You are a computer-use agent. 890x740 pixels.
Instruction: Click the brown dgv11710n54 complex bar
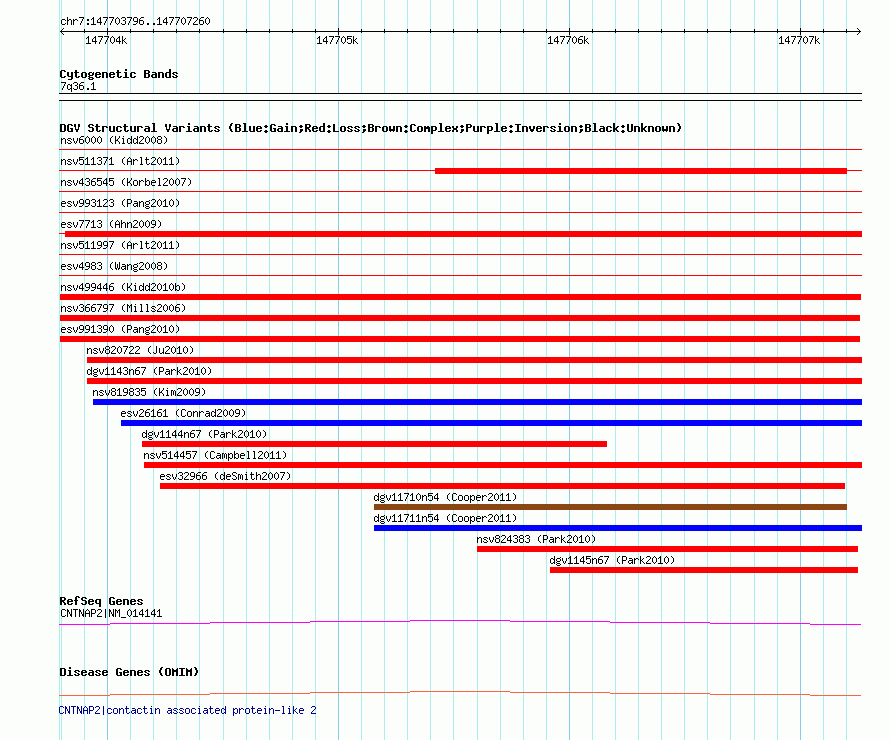(x=610, y=507)
